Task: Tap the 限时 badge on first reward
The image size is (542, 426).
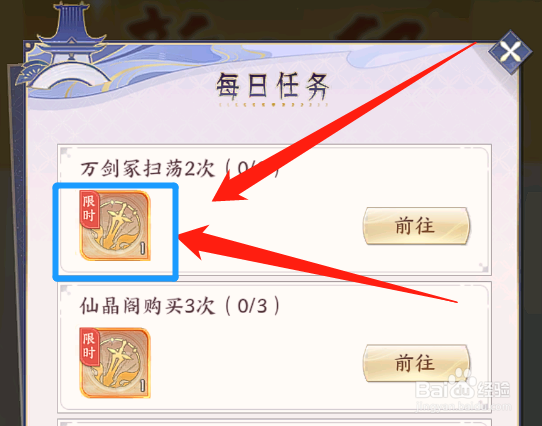Action: click(x=89, y=209)
